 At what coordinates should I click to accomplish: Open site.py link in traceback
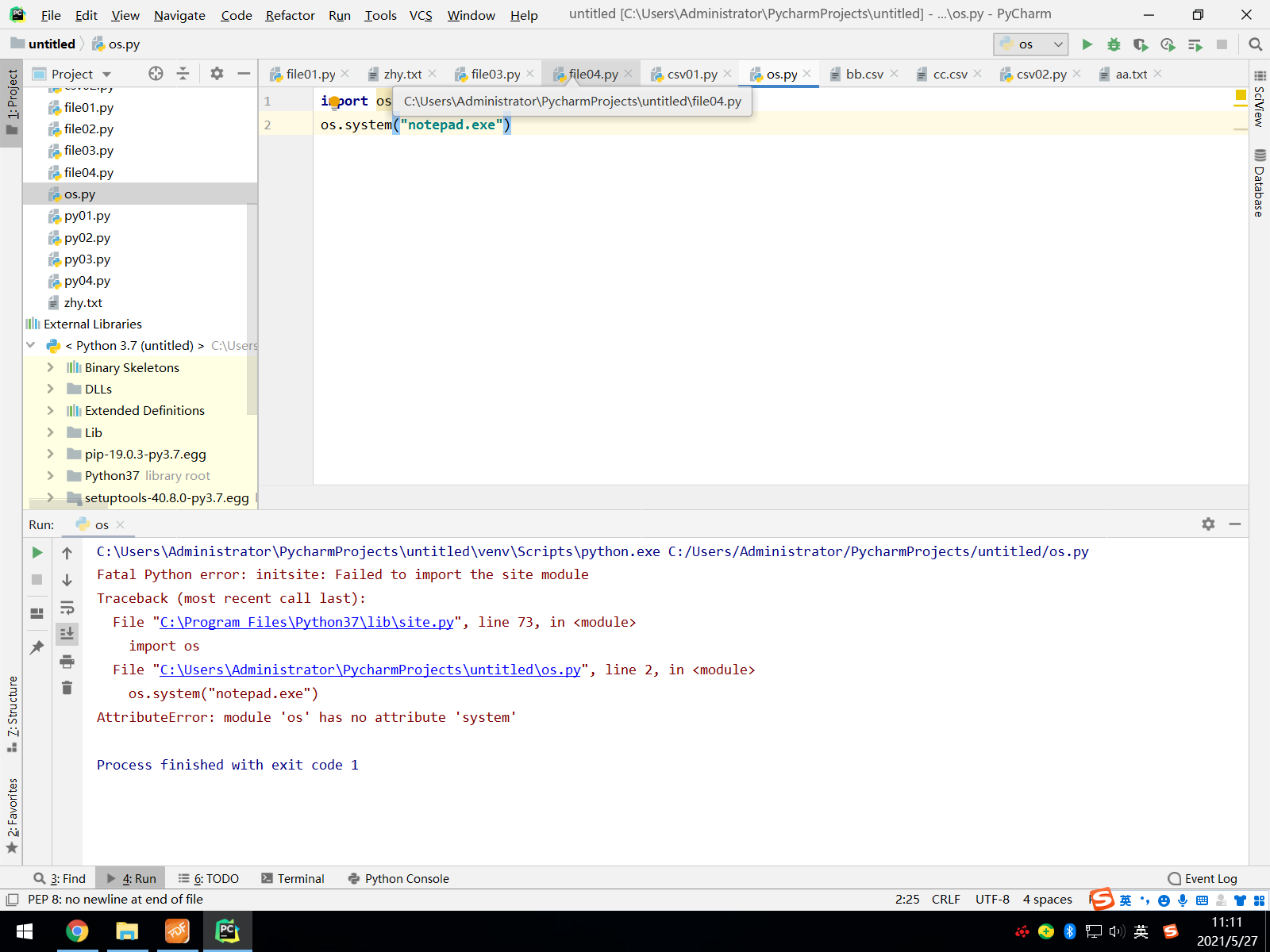307,622
